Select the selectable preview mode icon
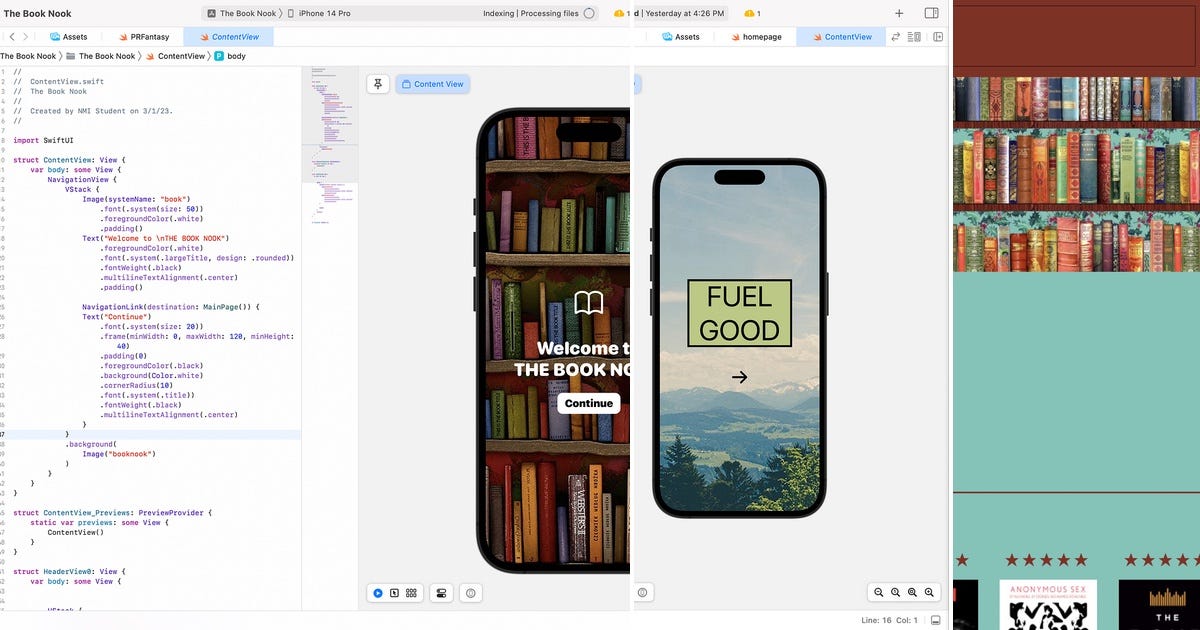This screenshot has width=1200, height=630. point(395,592)
